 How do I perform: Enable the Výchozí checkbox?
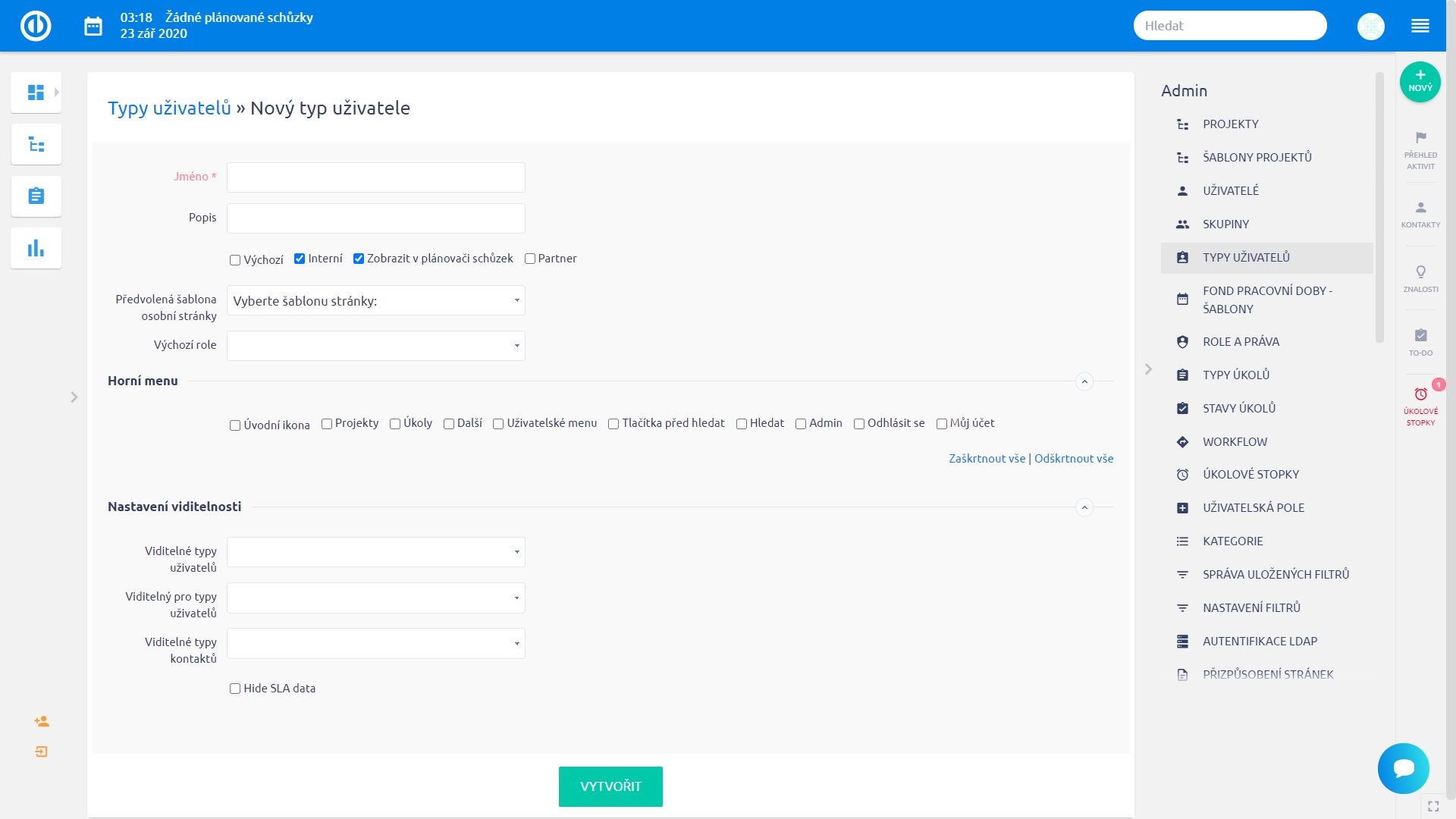coord(235,260)
